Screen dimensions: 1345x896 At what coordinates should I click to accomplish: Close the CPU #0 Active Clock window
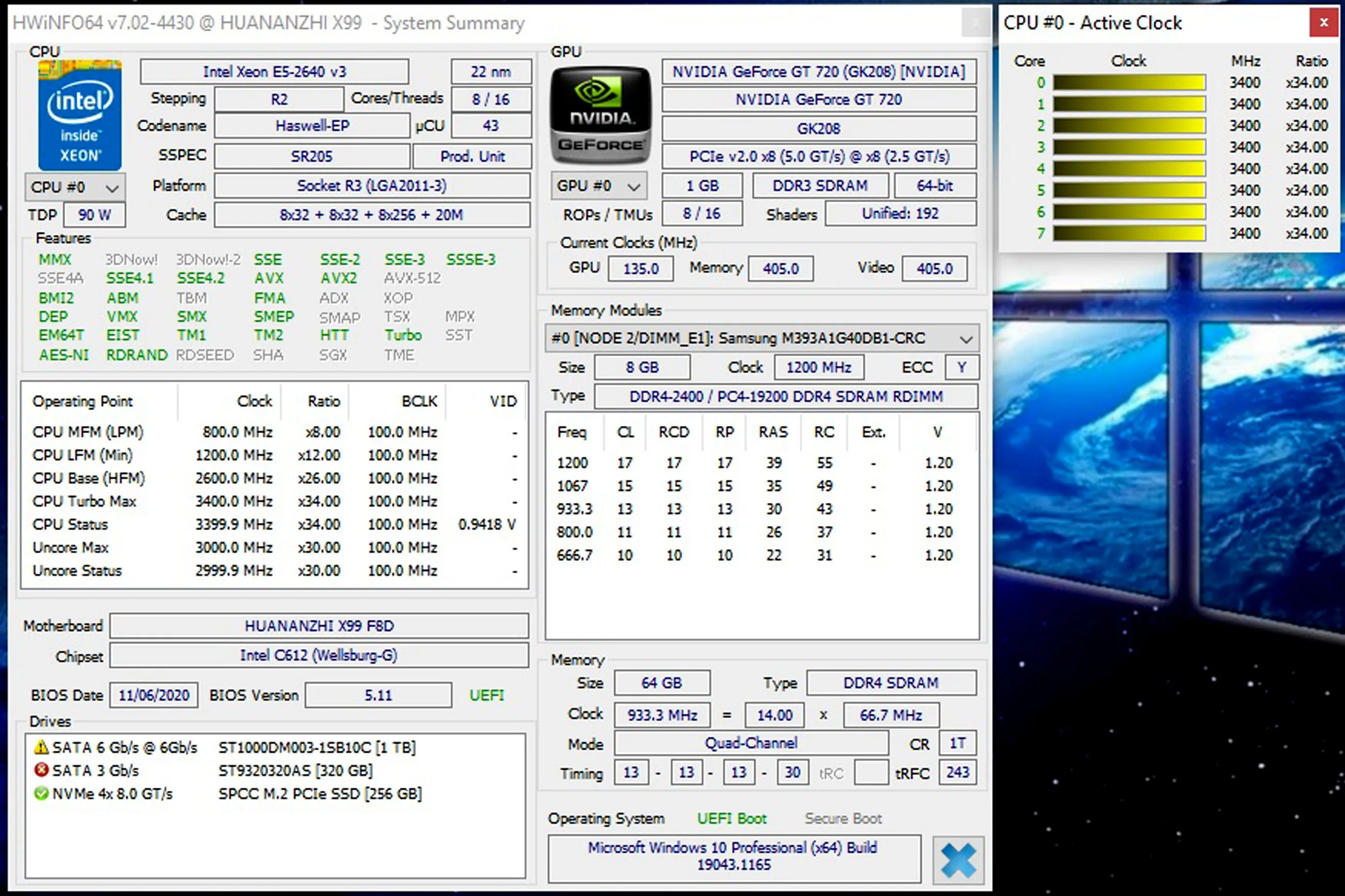click(x=1323, y=23)
